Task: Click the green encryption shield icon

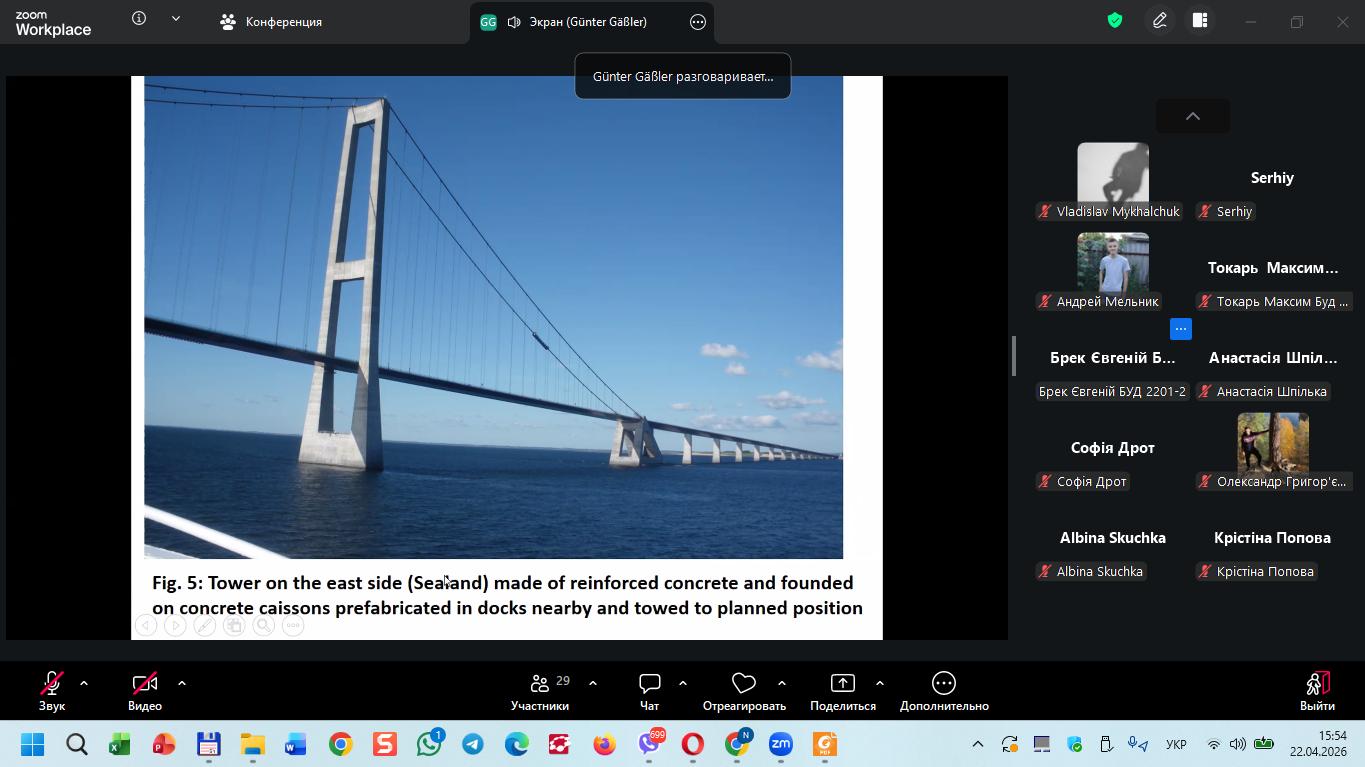Action: tap(1115, 21)
